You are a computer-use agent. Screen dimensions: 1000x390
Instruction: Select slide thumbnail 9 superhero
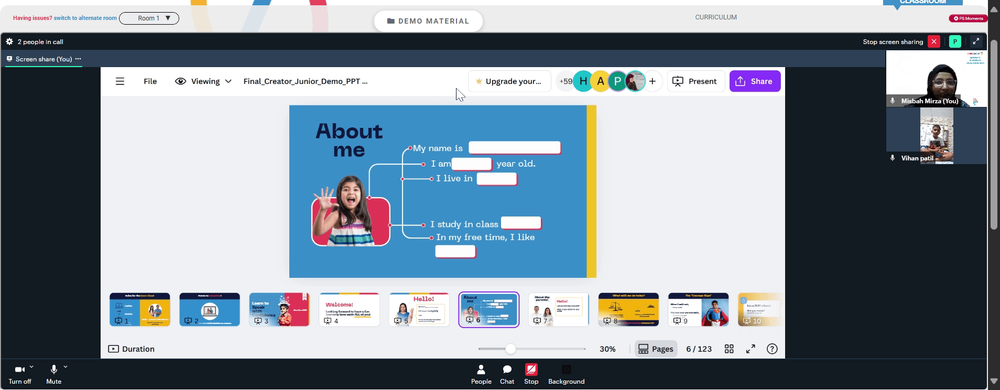(x=698, y=310)
